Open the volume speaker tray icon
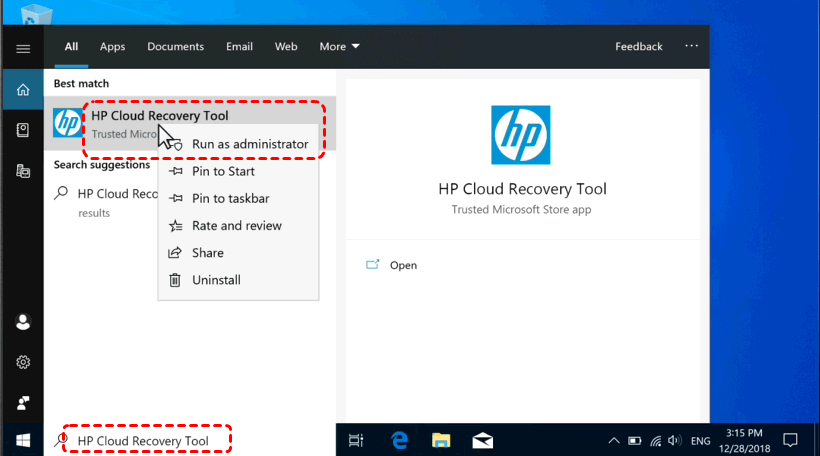Image resolution: width=820 pixels, height=456 pixels. pyautogui.click(x=675, y=441)
